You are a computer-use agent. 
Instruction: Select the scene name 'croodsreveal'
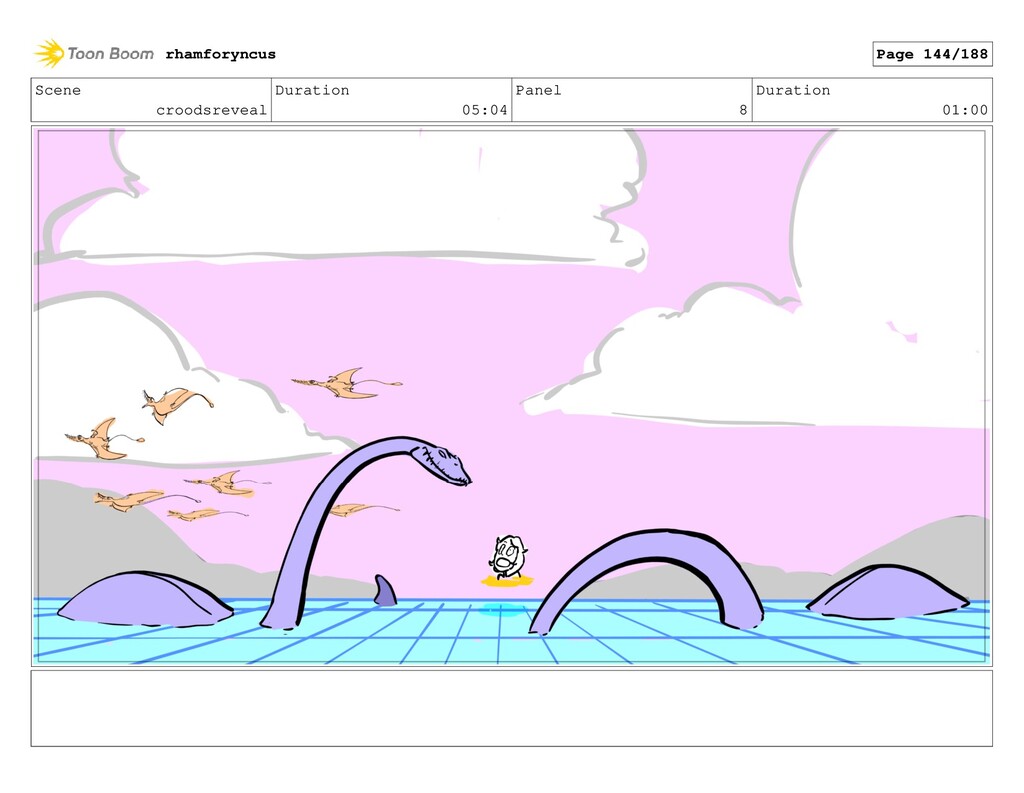(211, 110)
